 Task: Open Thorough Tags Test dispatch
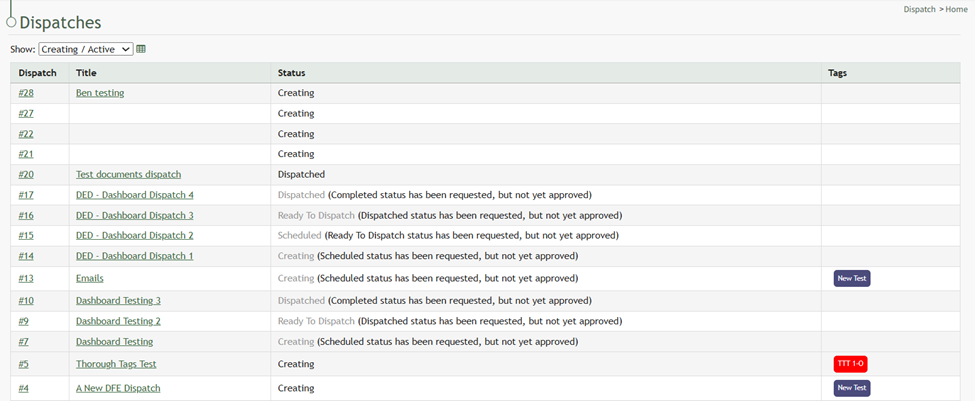coord(116,364)
